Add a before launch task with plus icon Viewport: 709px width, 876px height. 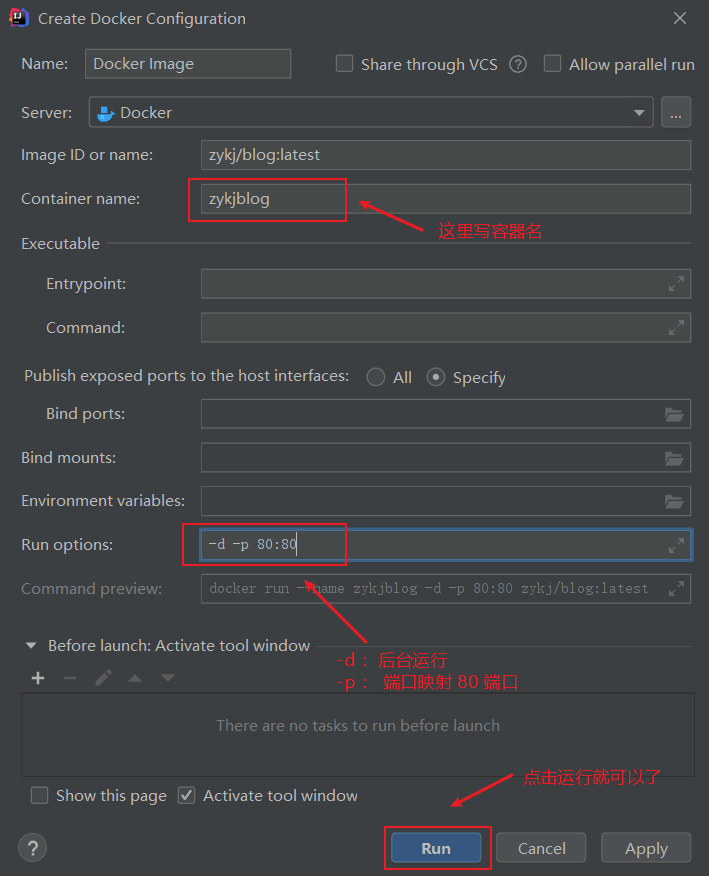click(x=38, y=678)
